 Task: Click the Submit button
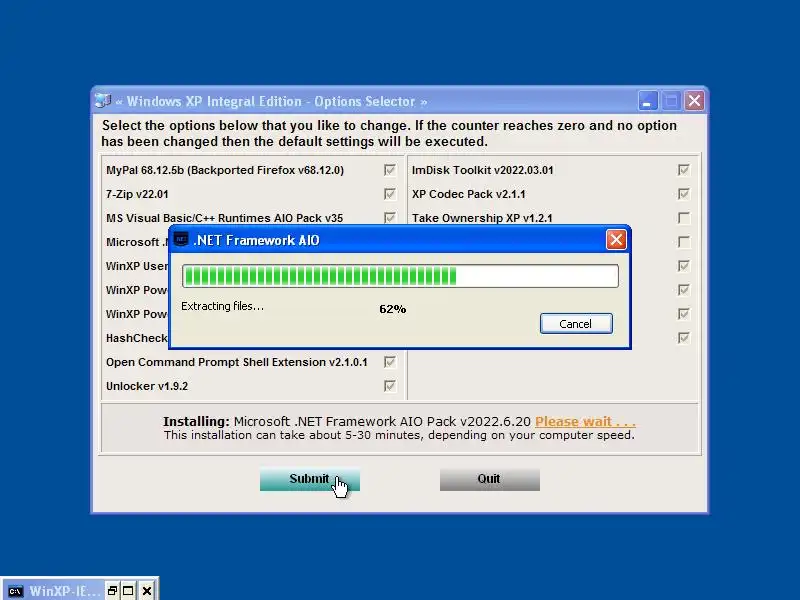pyautogui.click(x=310, y=479)
